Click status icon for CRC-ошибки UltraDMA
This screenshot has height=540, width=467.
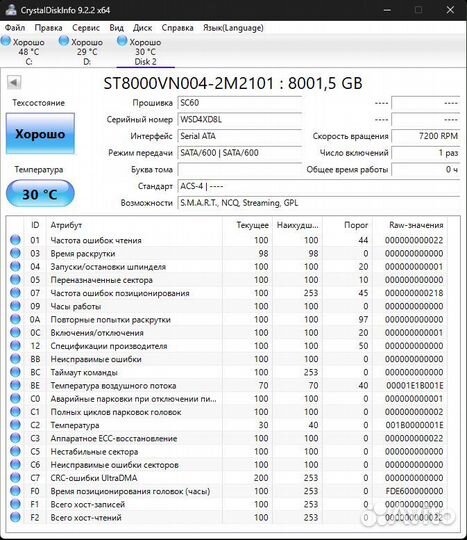15,478
